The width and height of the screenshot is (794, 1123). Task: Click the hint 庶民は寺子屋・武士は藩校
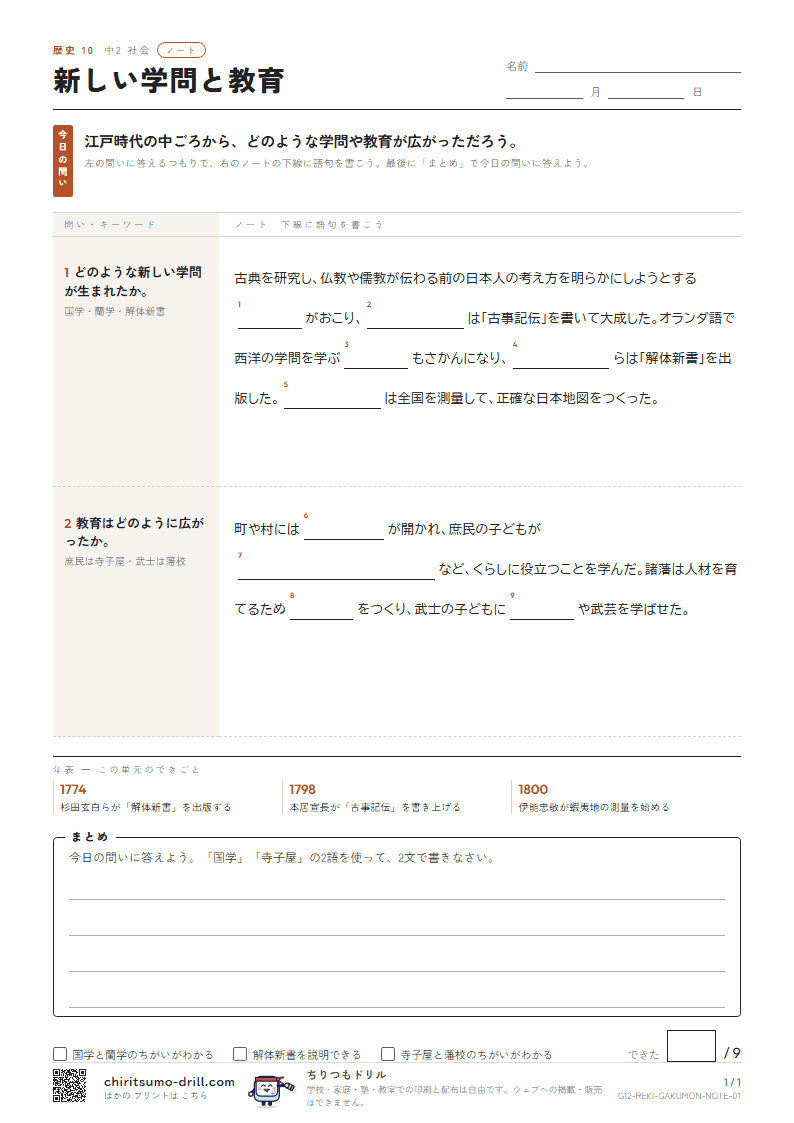pos(125,562)
